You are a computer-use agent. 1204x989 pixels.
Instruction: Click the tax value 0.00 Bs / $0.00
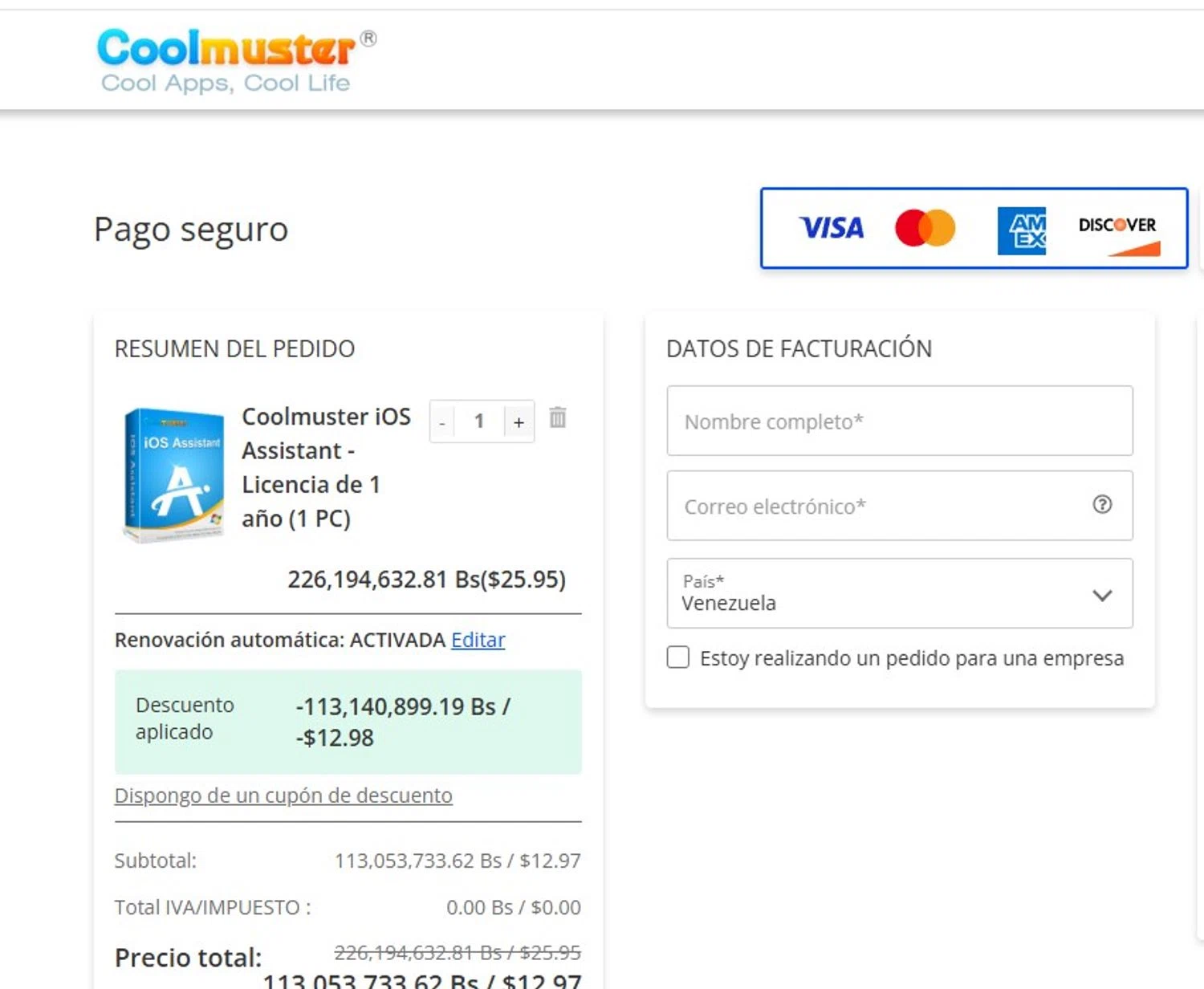(514, 907)
